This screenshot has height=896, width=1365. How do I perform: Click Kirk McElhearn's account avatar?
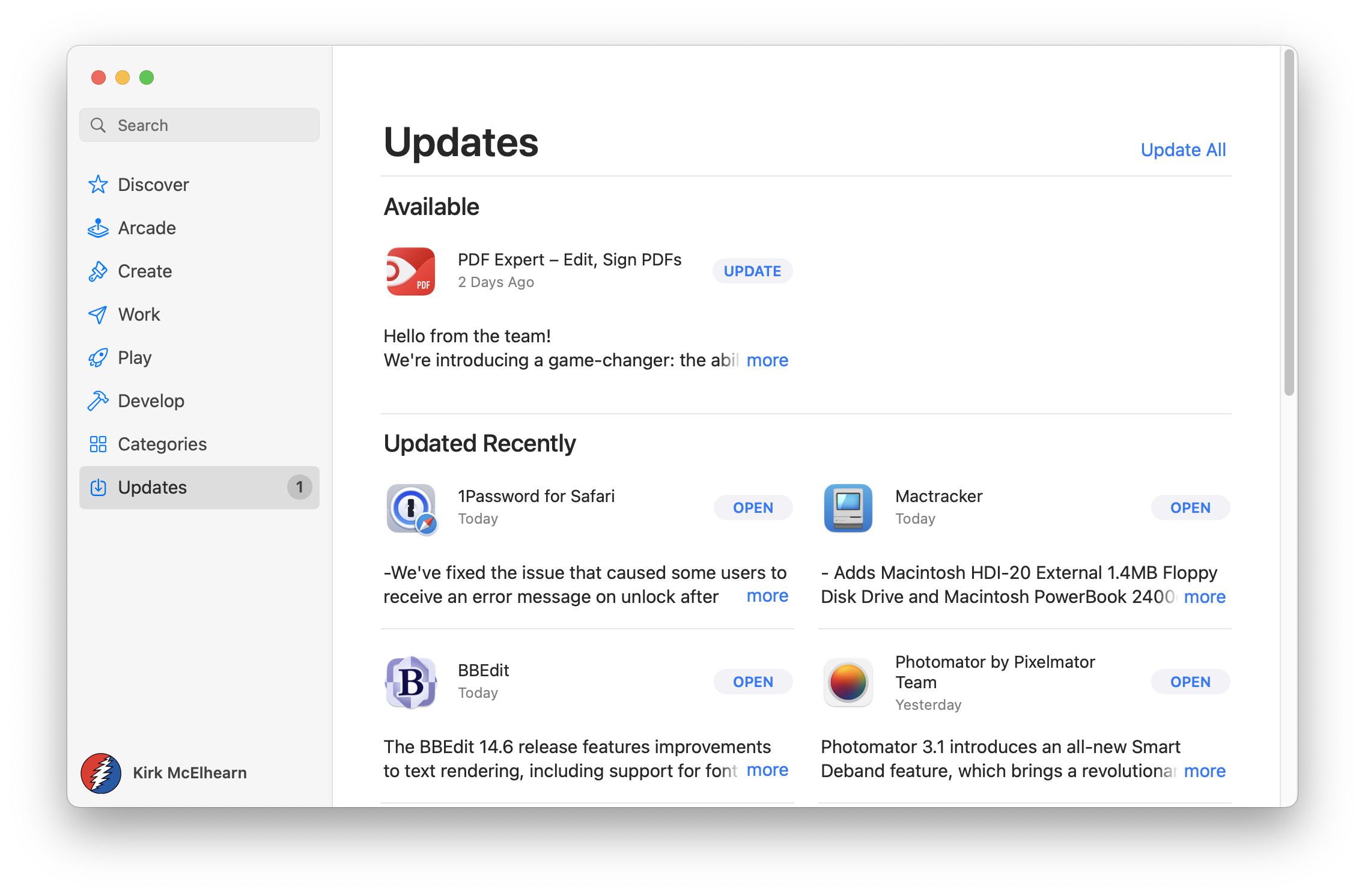pyautogui.click(x=101, y=773)
